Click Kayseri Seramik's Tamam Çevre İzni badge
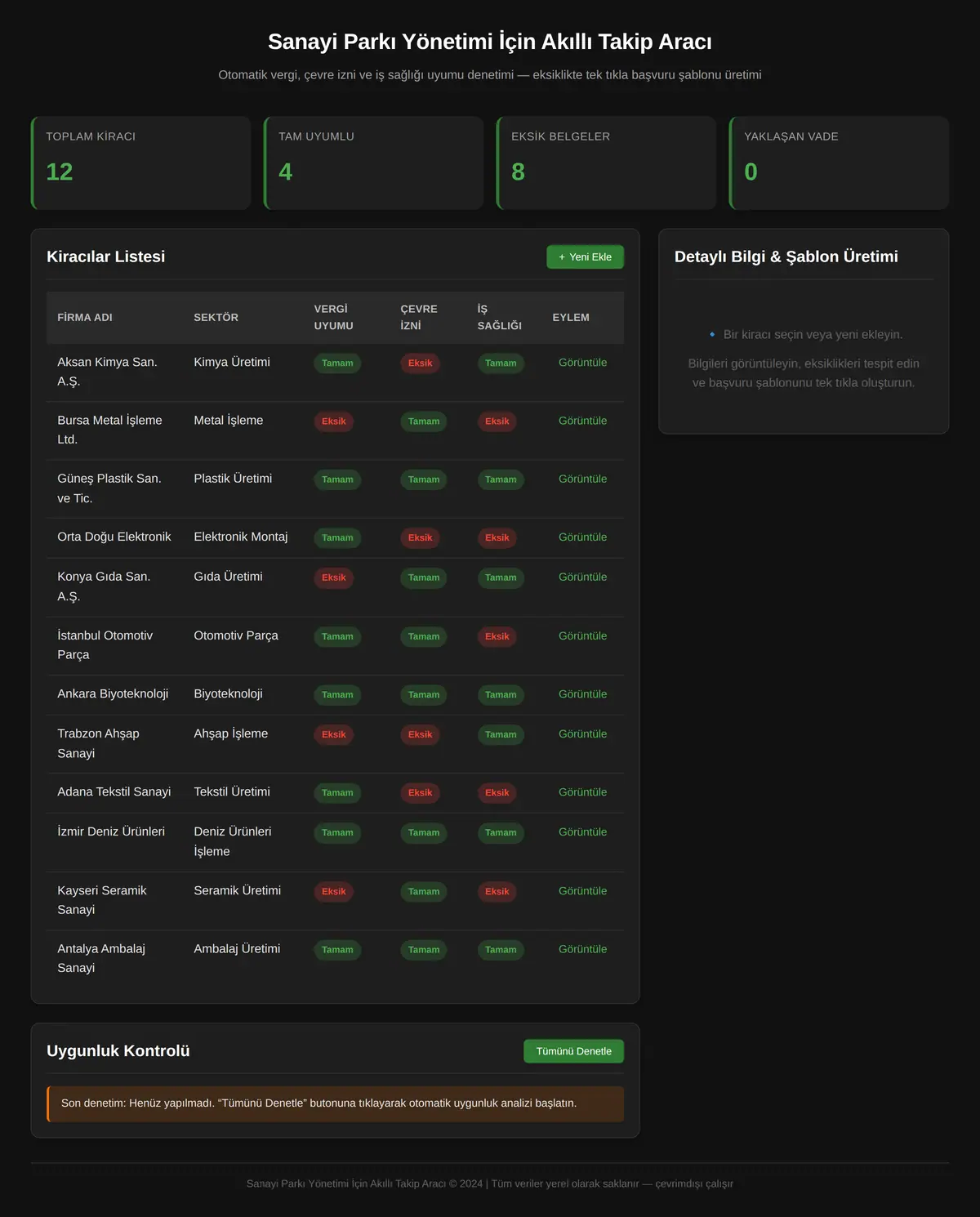The image size is (980, 1217). coord(424,891)
